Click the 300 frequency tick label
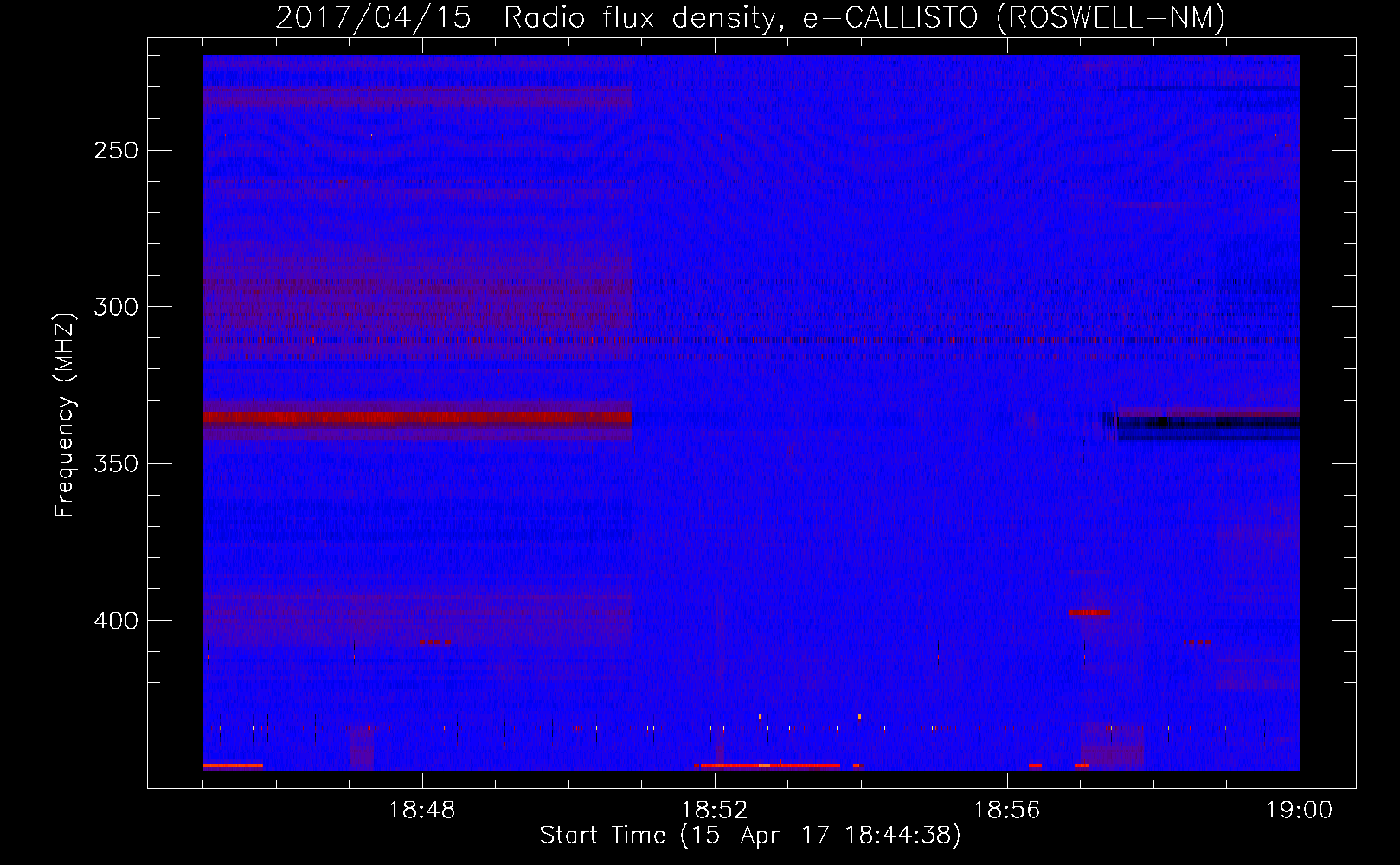Image resolution: width=1400 pixels, height=865 pixels. 116,307
